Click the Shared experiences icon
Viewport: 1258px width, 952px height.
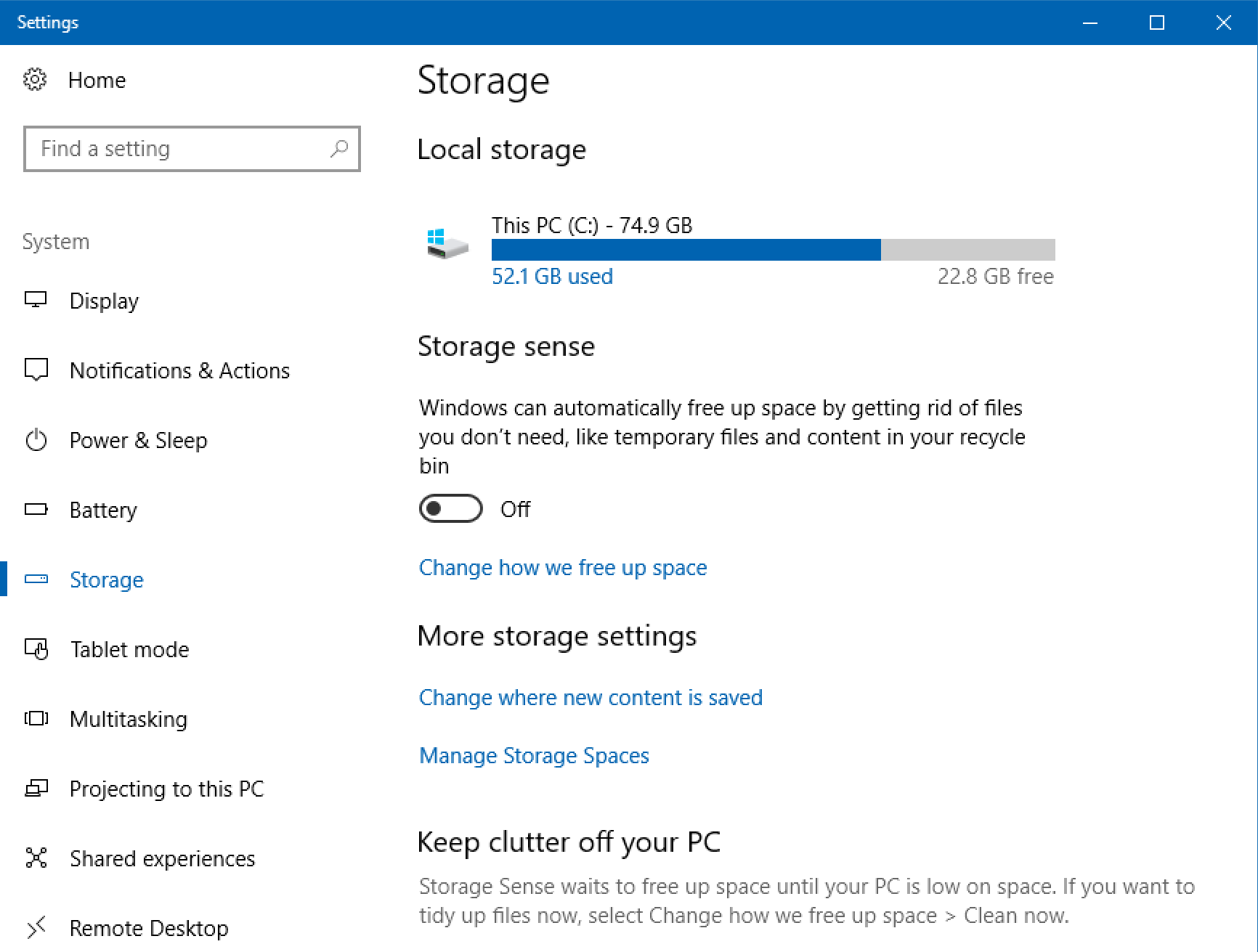[36, 858]
